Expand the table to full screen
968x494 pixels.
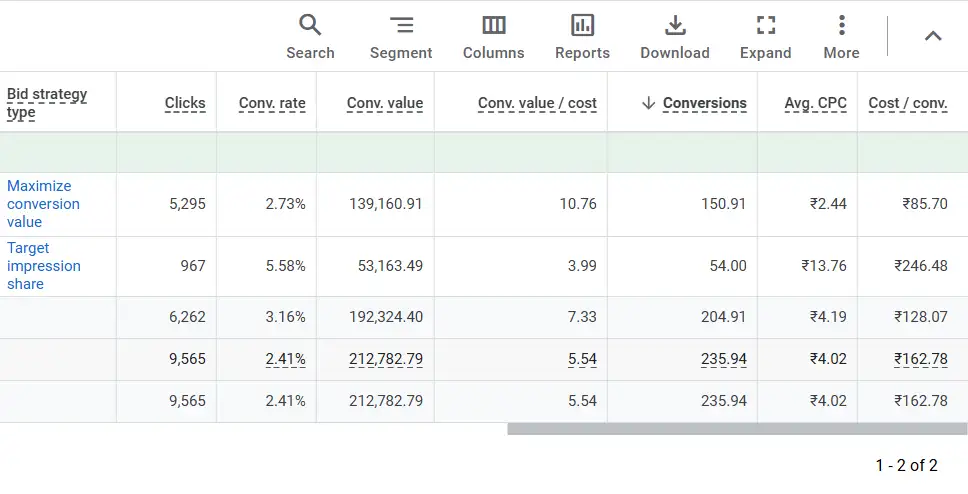click(766, 37)
